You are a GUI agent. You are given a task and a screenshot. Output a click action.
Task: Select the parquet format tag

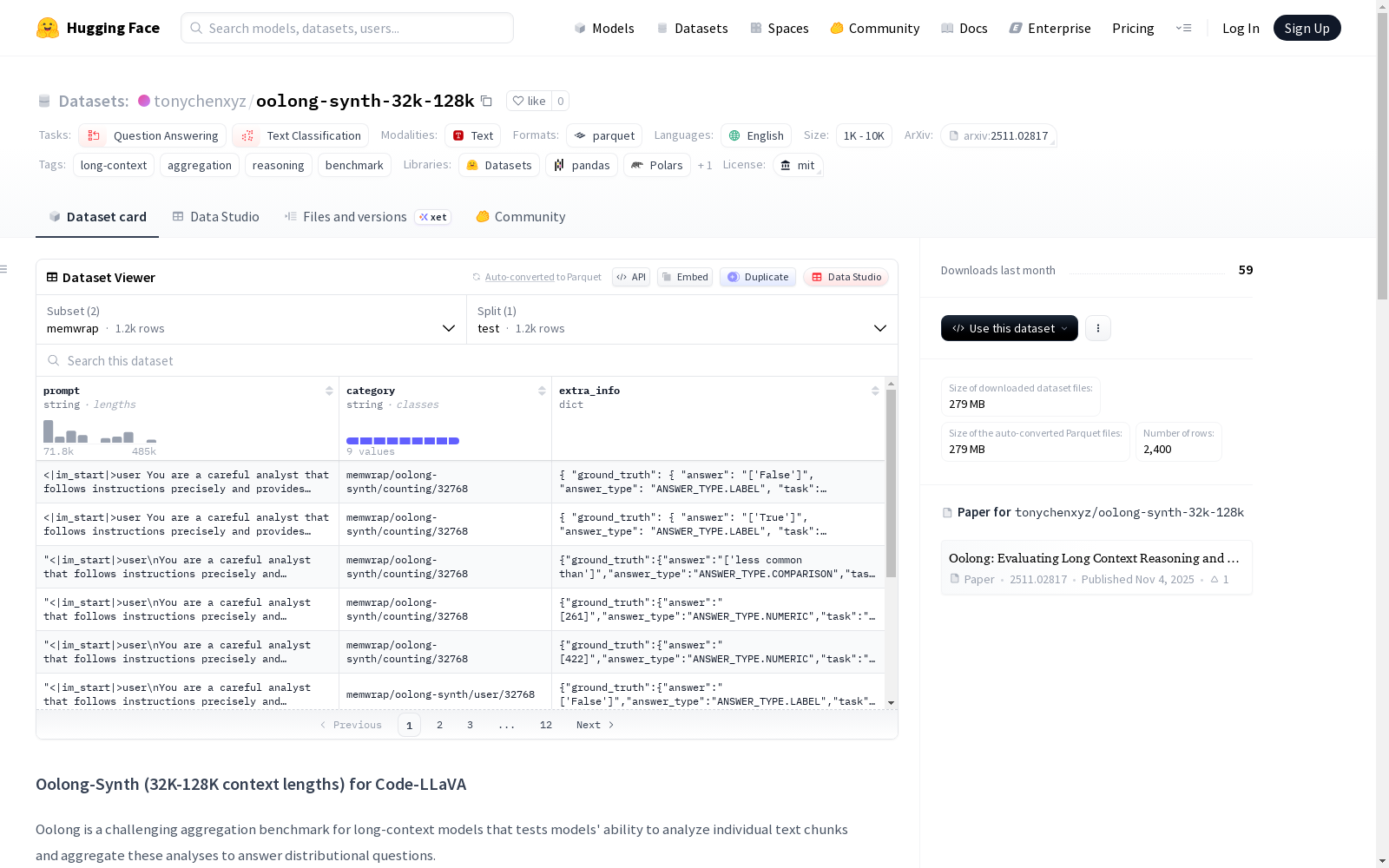point(604,135)
